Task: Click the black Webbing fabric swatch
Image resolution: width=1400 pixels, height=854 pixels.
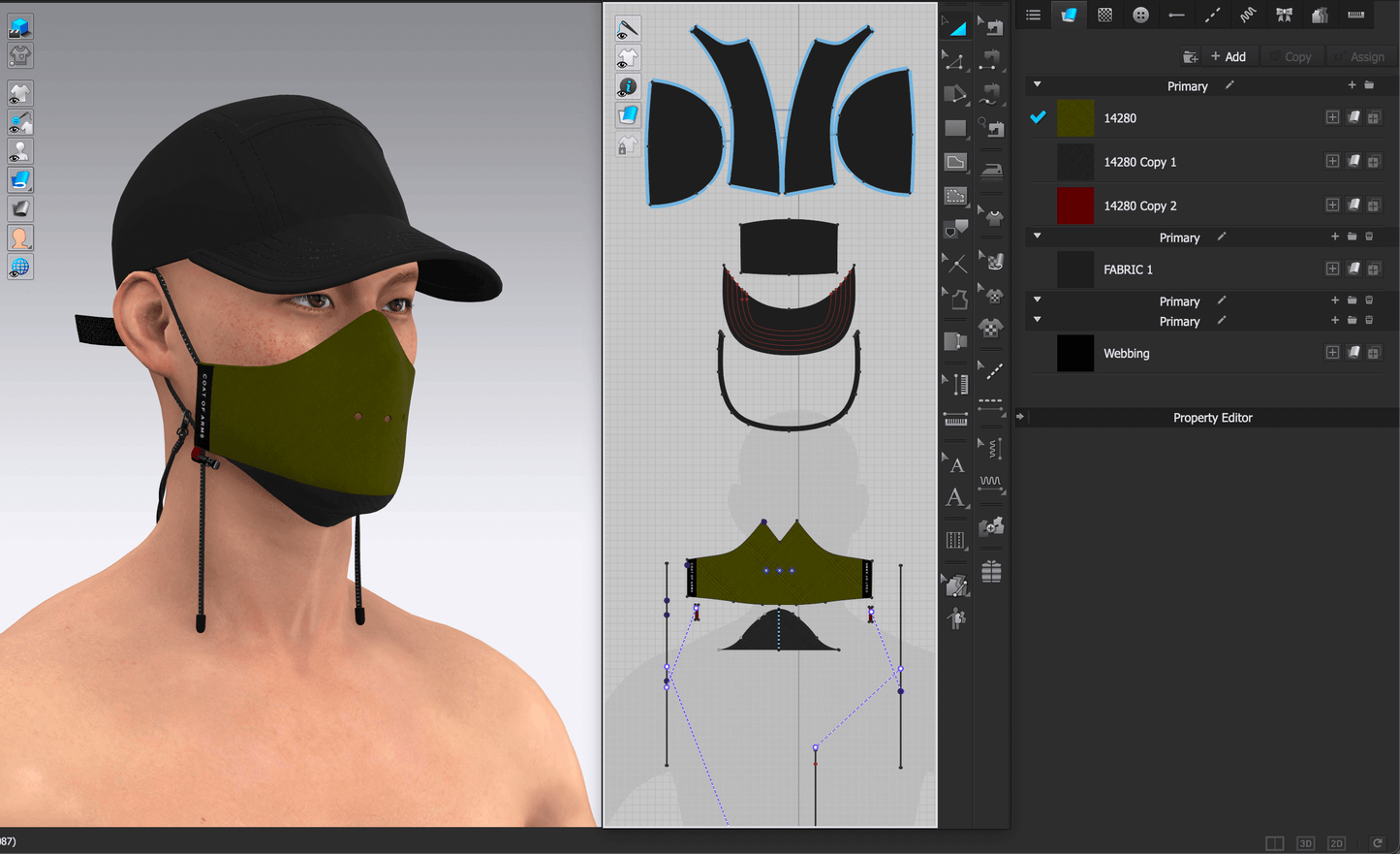Action: 1074,354
